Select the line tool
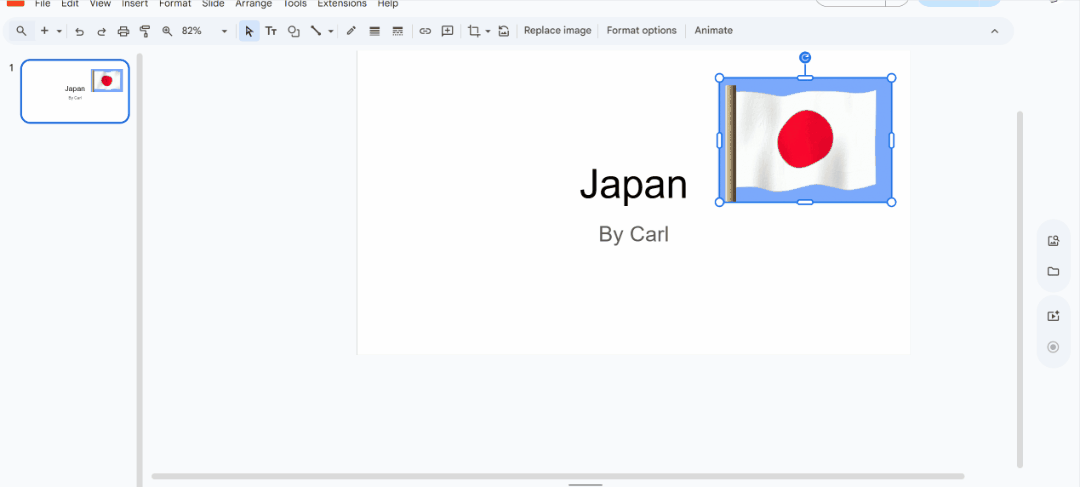1080x487 pixels. point(315,31)
